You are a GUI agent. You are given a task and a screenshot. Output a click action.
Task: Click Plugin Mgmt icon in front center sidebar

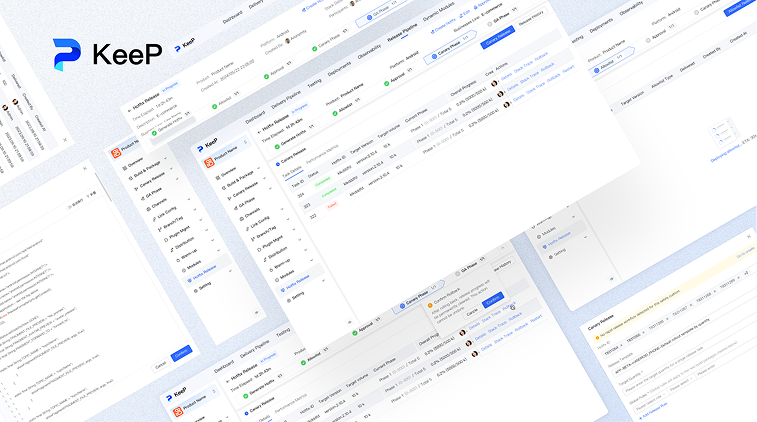click(x=259, y=250)
